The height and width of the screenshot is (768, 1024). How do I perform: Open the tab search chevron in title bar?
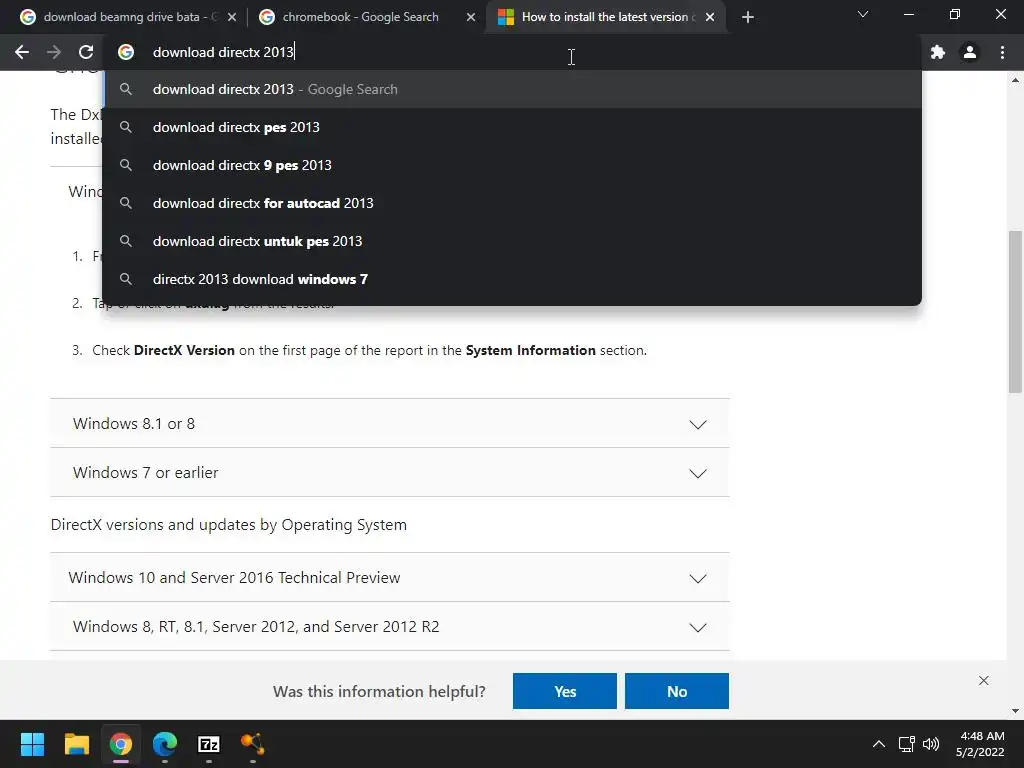click(863, 14)
